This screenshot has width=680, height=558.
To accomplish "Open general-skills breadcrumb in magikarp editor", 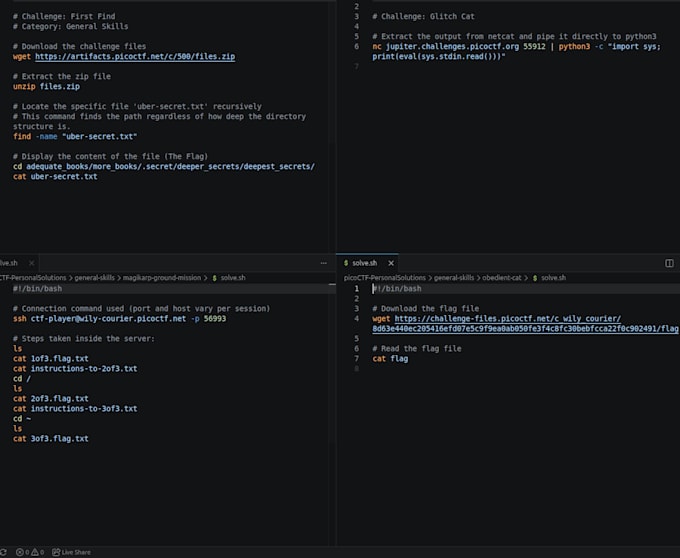I will [x=95, y=277].
